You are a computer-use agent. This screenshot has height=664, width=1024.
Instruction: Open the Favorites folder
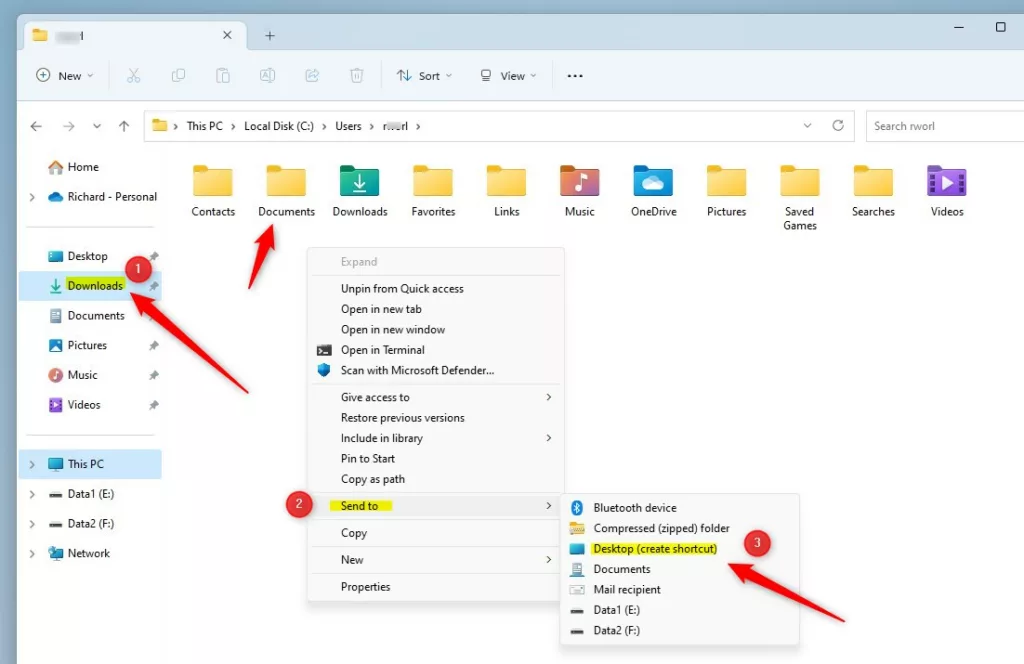click(x=433, y=191)
